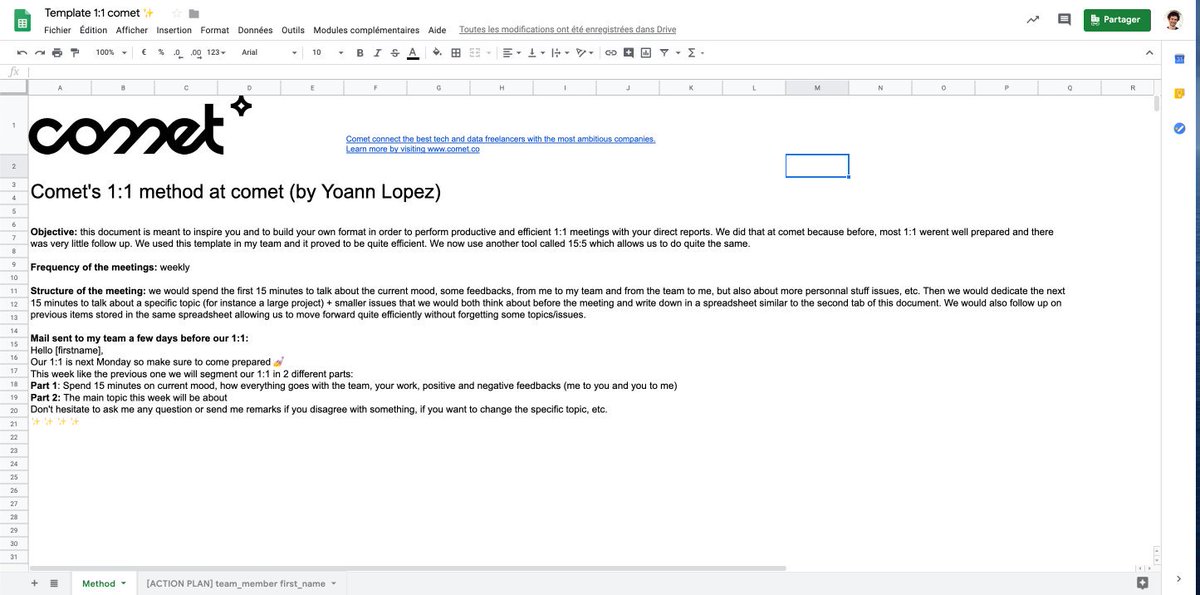Print the spreadsheet with printer icon

click(57, 53)
